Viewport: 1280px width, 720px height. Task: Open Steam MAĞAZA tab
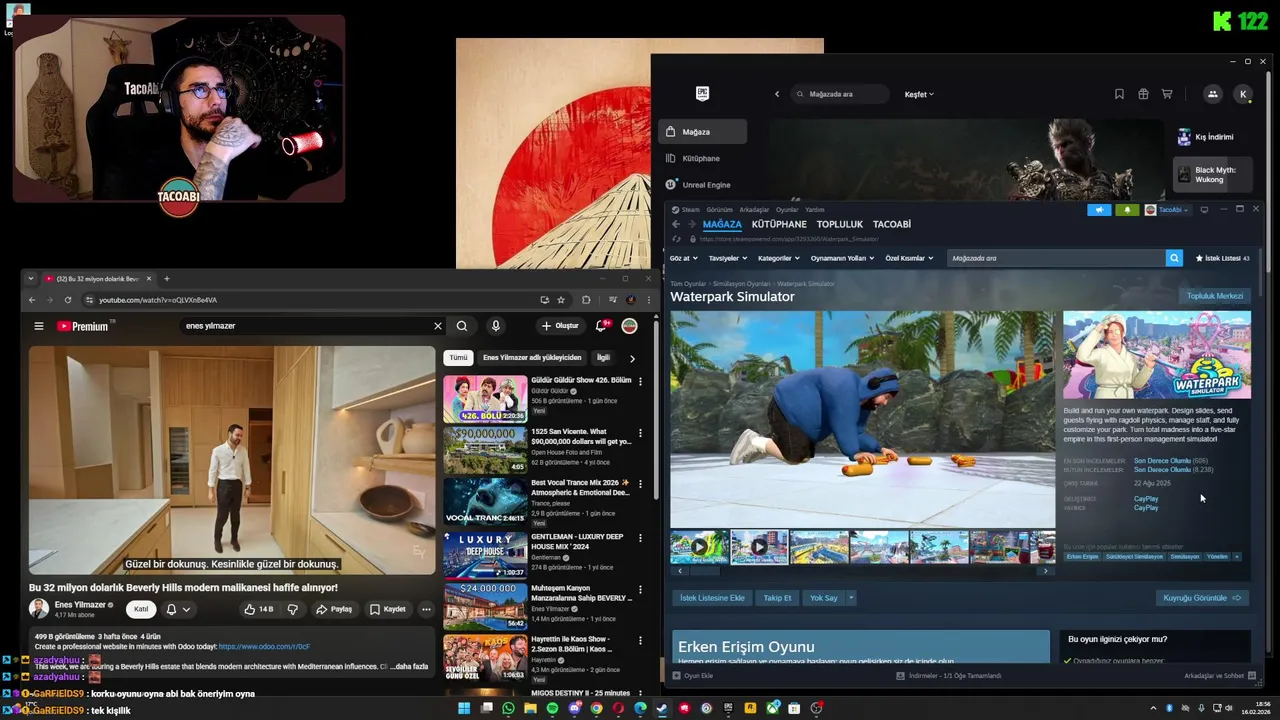tap(722, 224)
